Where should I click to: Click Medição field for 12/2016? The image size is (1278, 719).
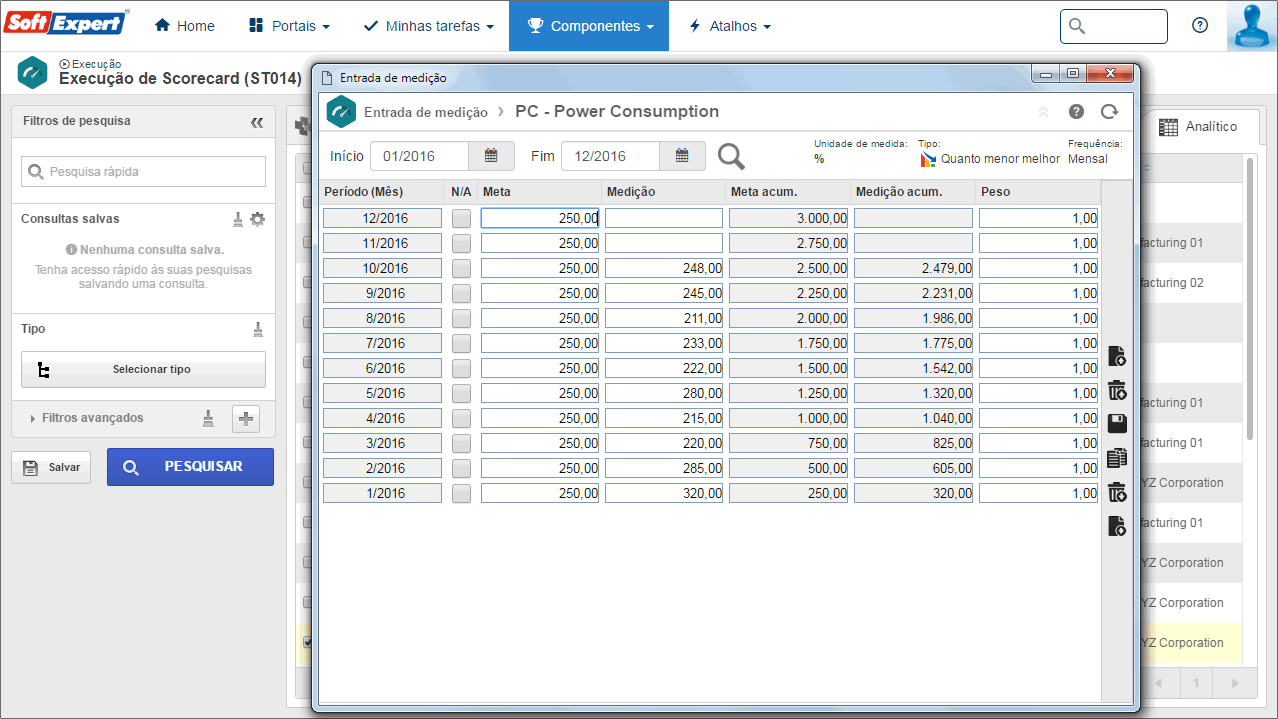click(x=664, y=218)
